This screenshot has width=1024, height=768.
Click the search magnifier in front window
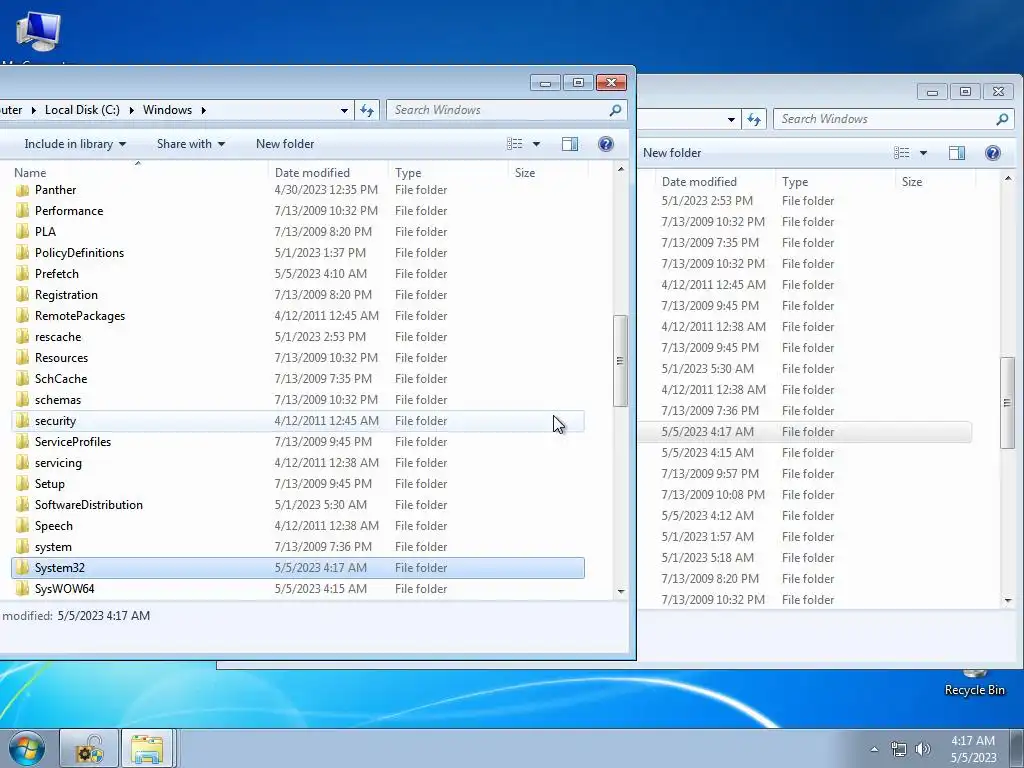(615, 110)
